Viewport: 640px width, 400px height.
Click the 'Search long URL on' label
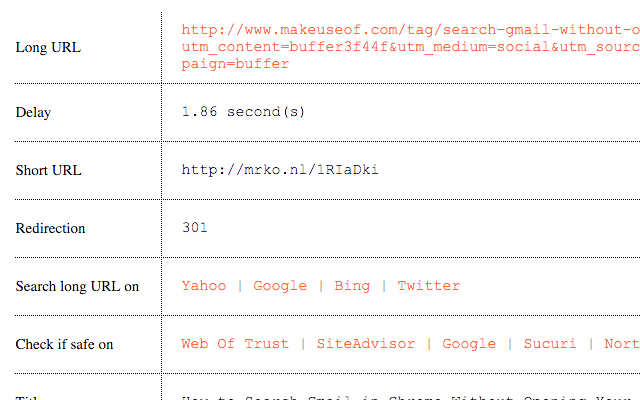[x=77, y=287]
